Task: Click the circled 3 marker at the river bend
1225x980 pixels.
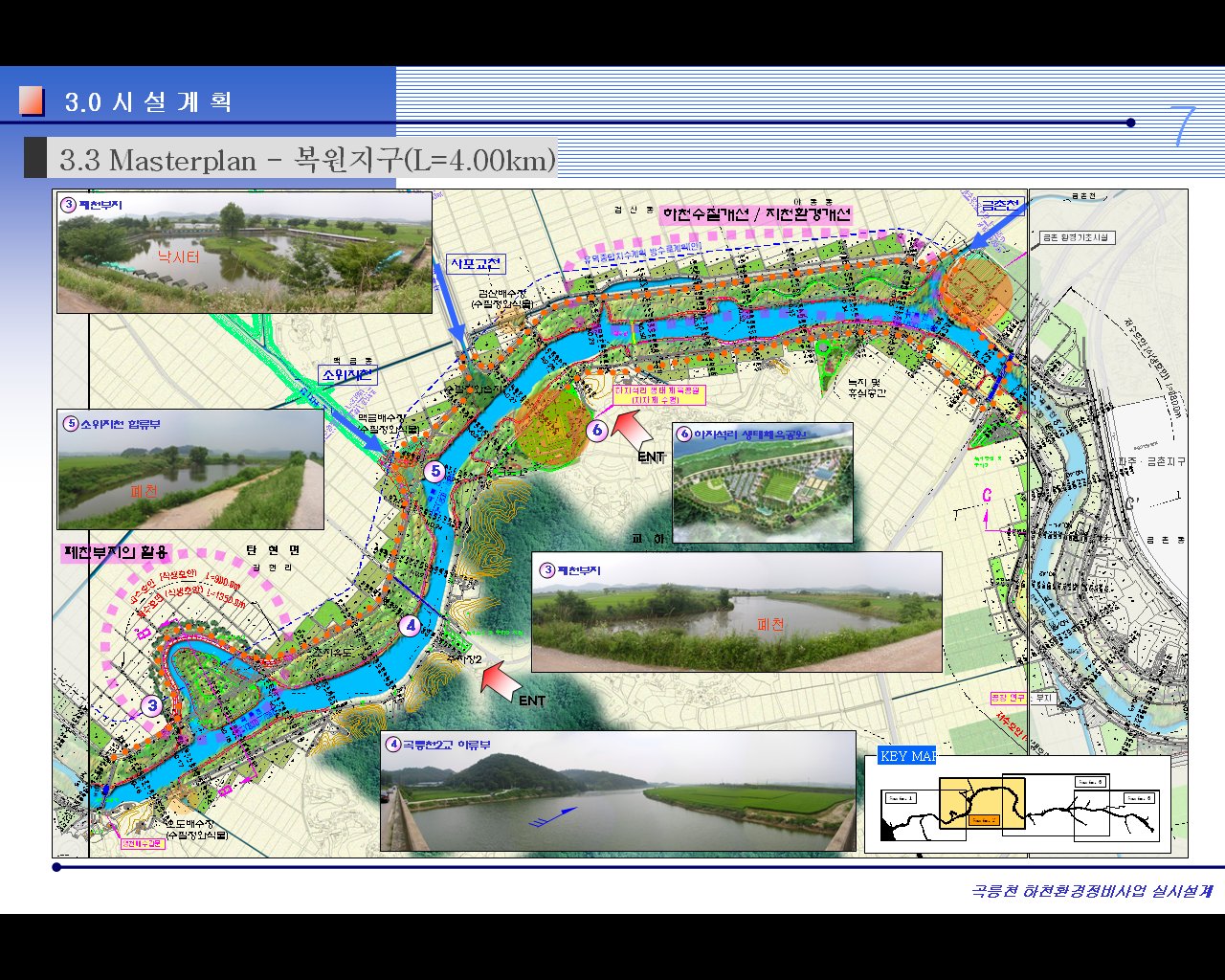Action: tap(152, 705)
